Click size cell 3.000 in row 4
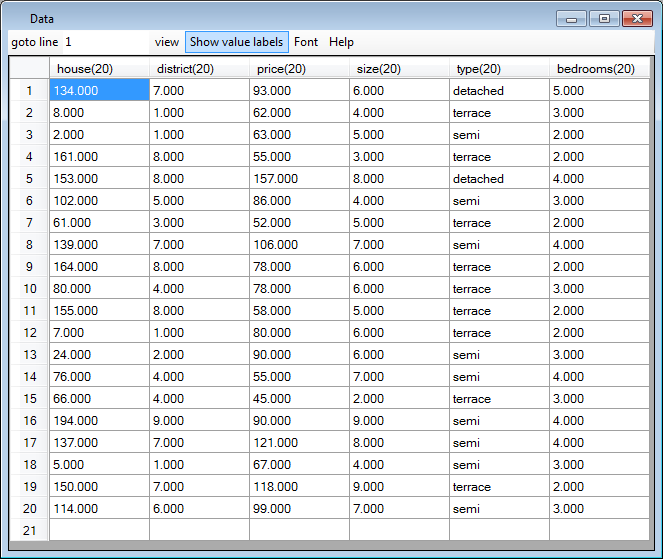Image resolution: width=663 pixels, height=559 pixels. click(399, 156)
